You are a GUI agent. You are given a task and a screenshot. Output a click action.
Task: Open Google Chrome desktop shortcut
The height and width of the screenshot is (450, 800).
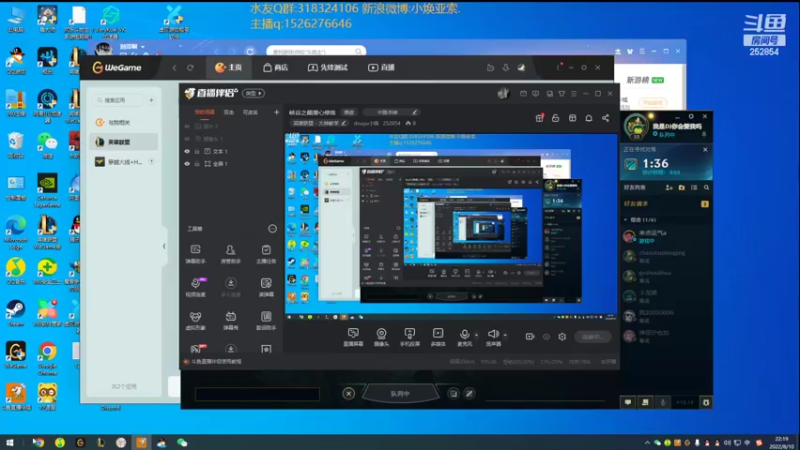[x=47, y=358]
